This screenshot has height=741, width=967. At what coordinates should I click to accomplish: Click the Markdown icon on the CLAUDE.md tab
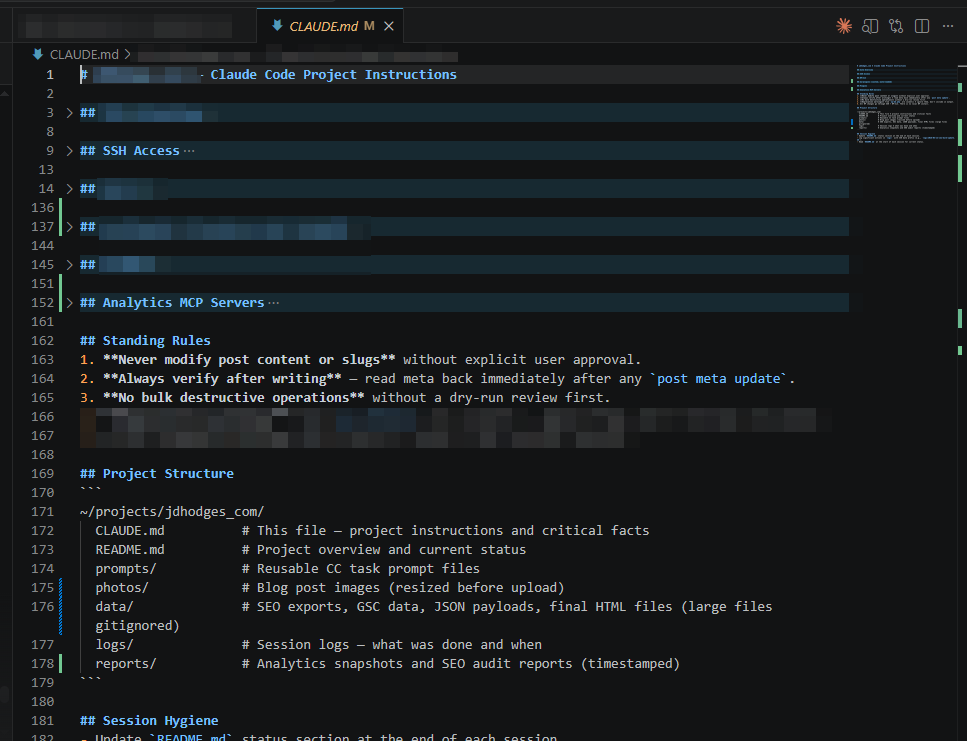pos(277,25)
